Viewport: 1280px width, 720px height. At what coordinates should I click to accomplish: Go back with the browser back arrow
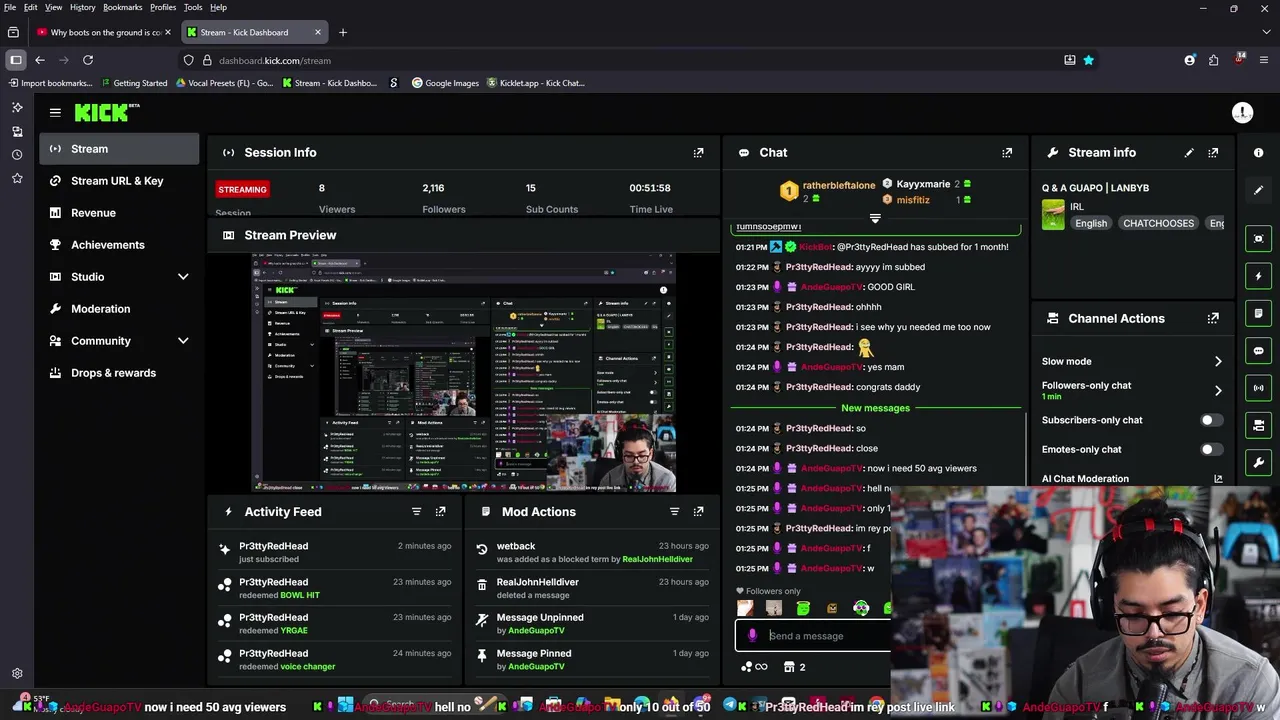pos(40,60)
